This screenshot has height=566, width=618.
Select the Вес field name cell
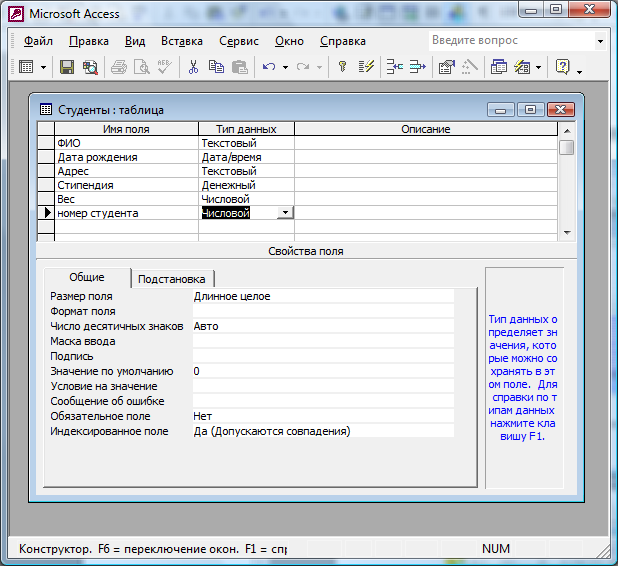coord(126,199)
